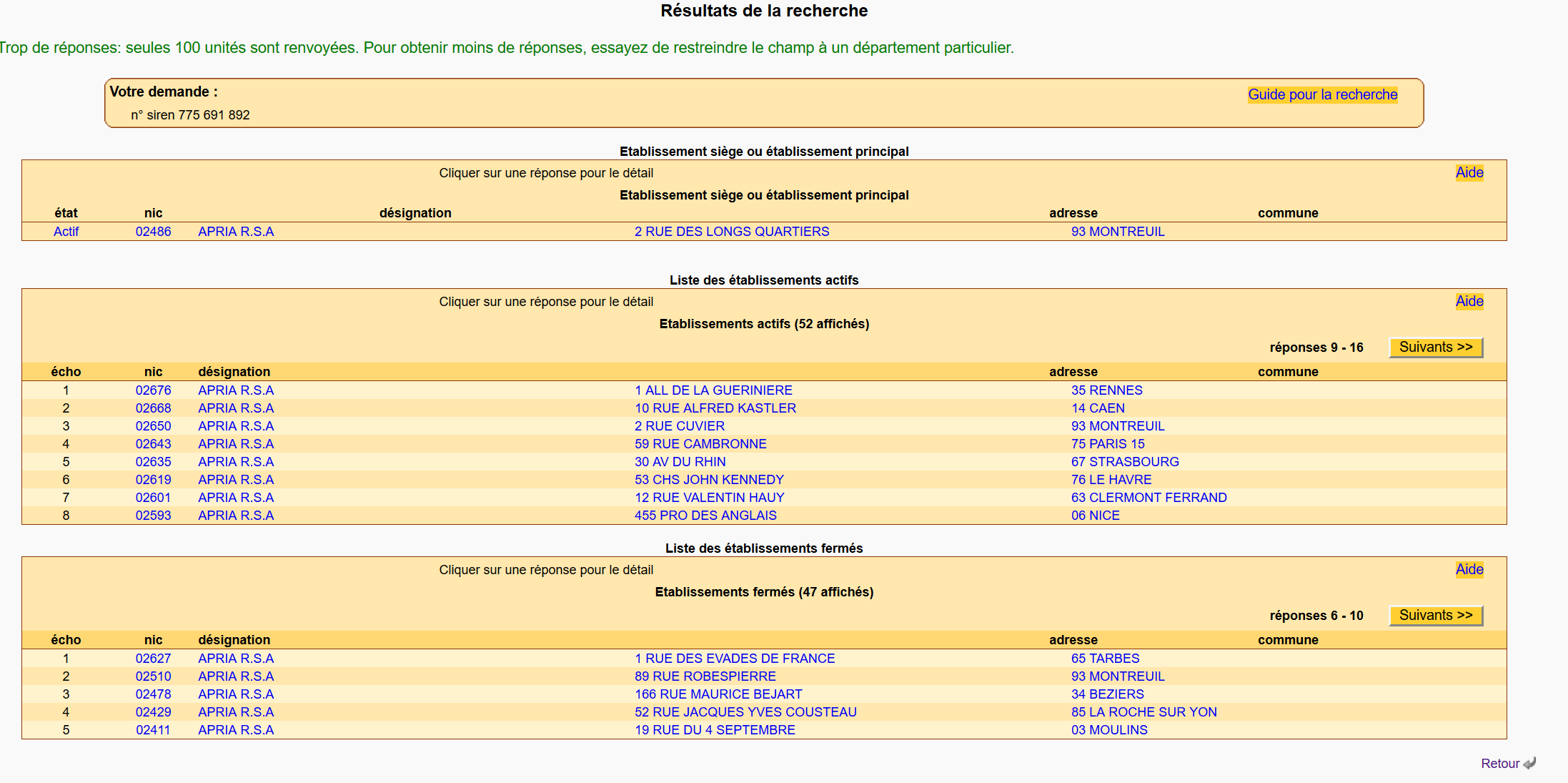Click the Retour link
This screenshot has width=1568, height=783.
point(1500,763)
